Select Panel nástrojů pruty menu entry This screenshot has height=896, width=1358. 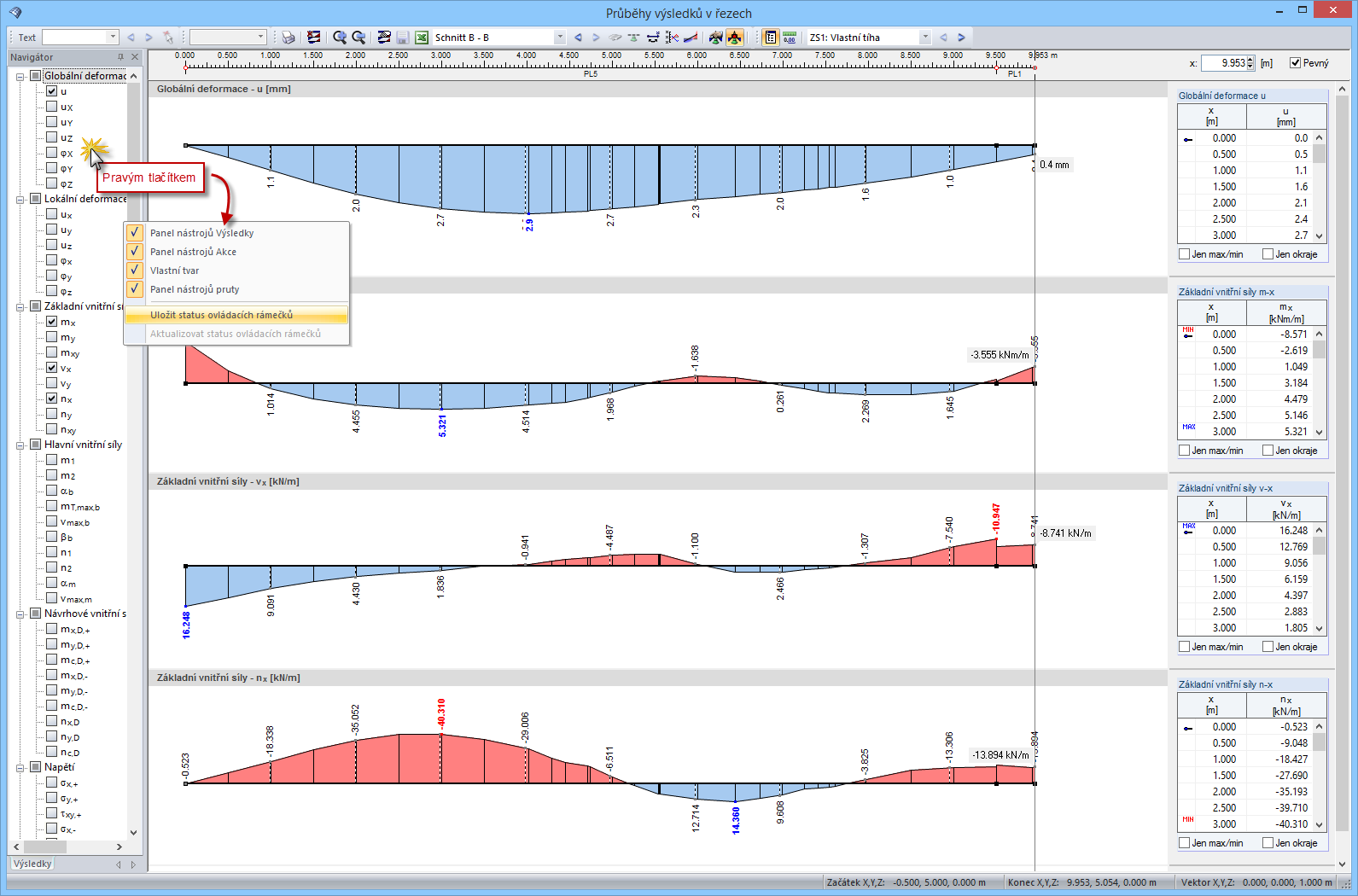pyautogui.click(x=236, y=289)
